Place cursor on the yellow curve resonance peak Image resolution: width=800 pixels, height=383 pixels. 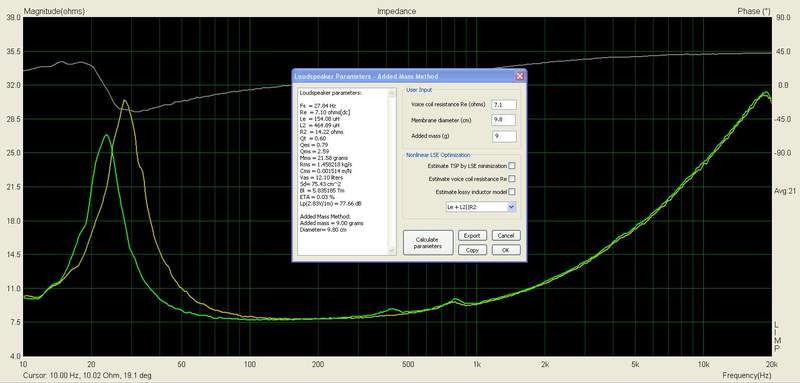tap(124, 100)
